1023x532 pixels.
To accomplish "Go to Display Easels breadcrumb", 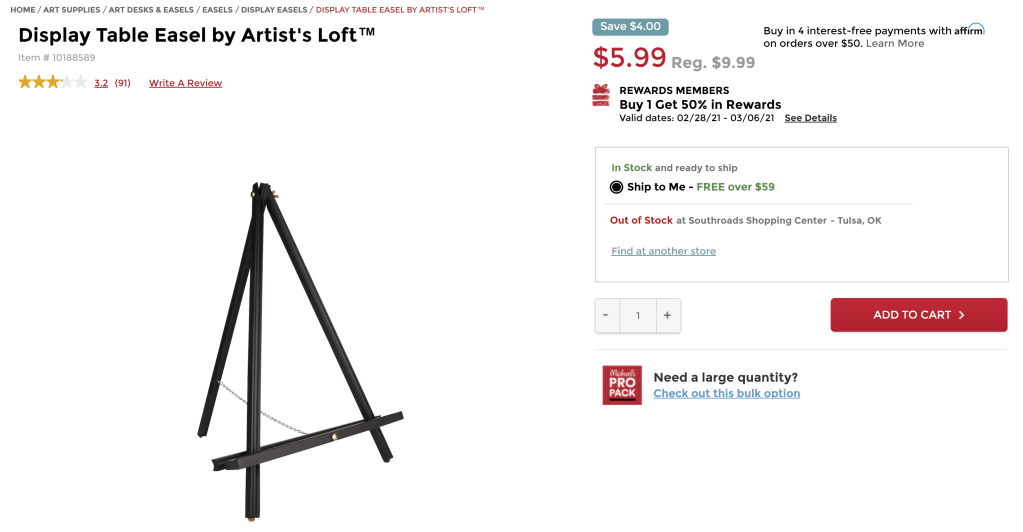I will click(274, 10).
